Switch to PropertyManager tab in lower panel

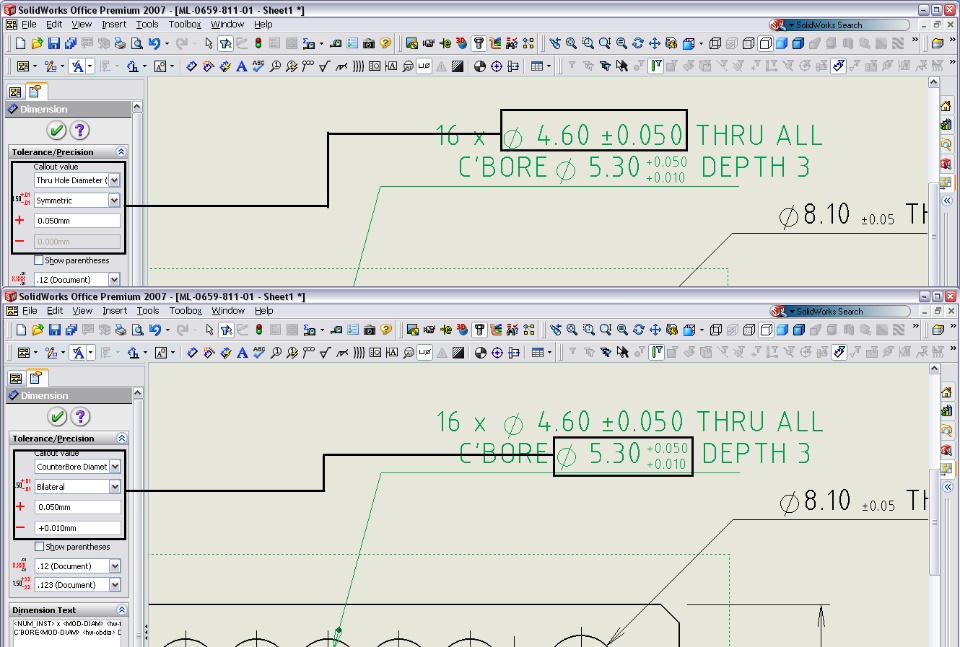coord(36,378)
